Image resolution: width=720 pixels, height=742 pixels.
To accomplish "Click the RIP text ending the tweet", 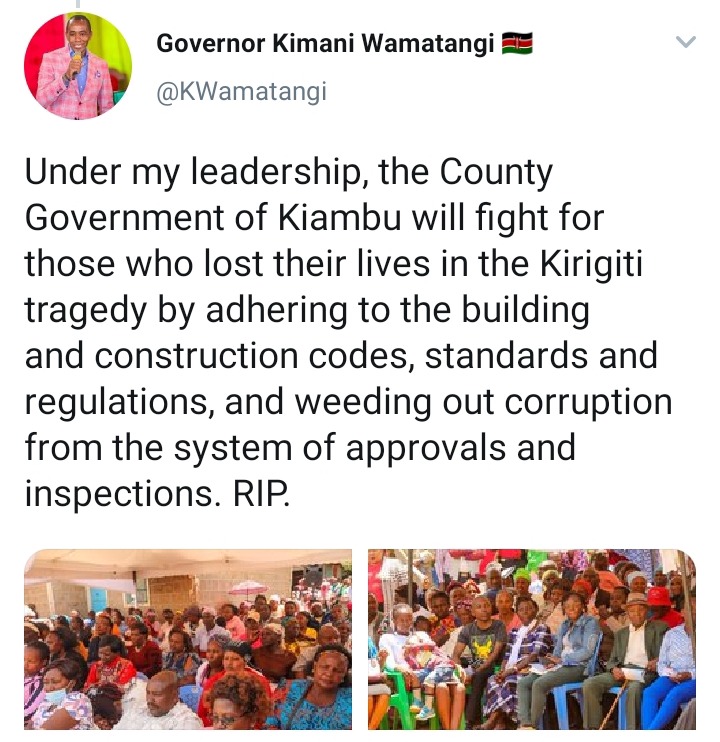I will (x=260, y=494).
